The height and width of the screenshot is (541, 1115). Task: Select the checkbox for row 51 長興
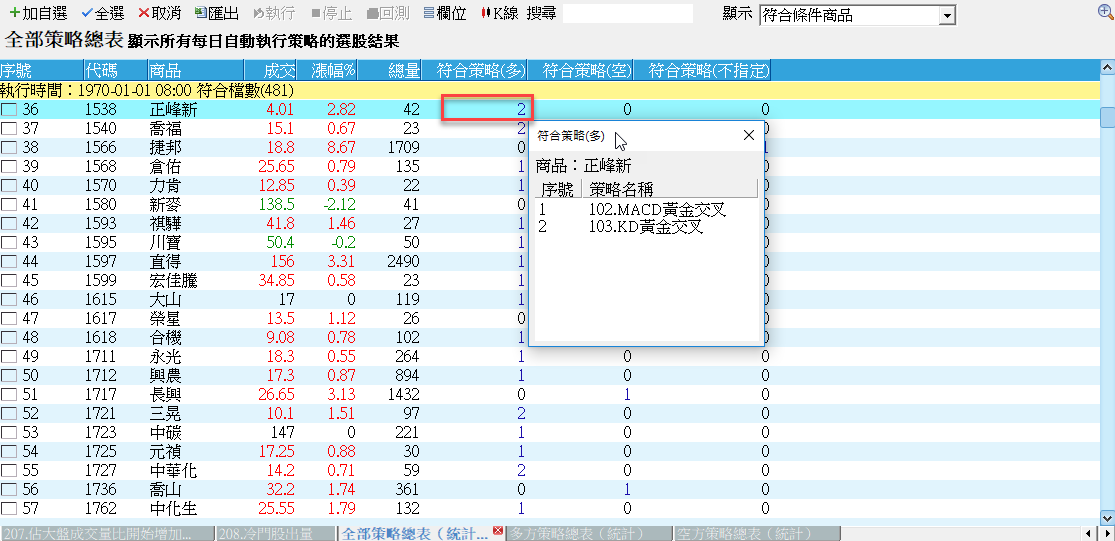tap(9, 395)
